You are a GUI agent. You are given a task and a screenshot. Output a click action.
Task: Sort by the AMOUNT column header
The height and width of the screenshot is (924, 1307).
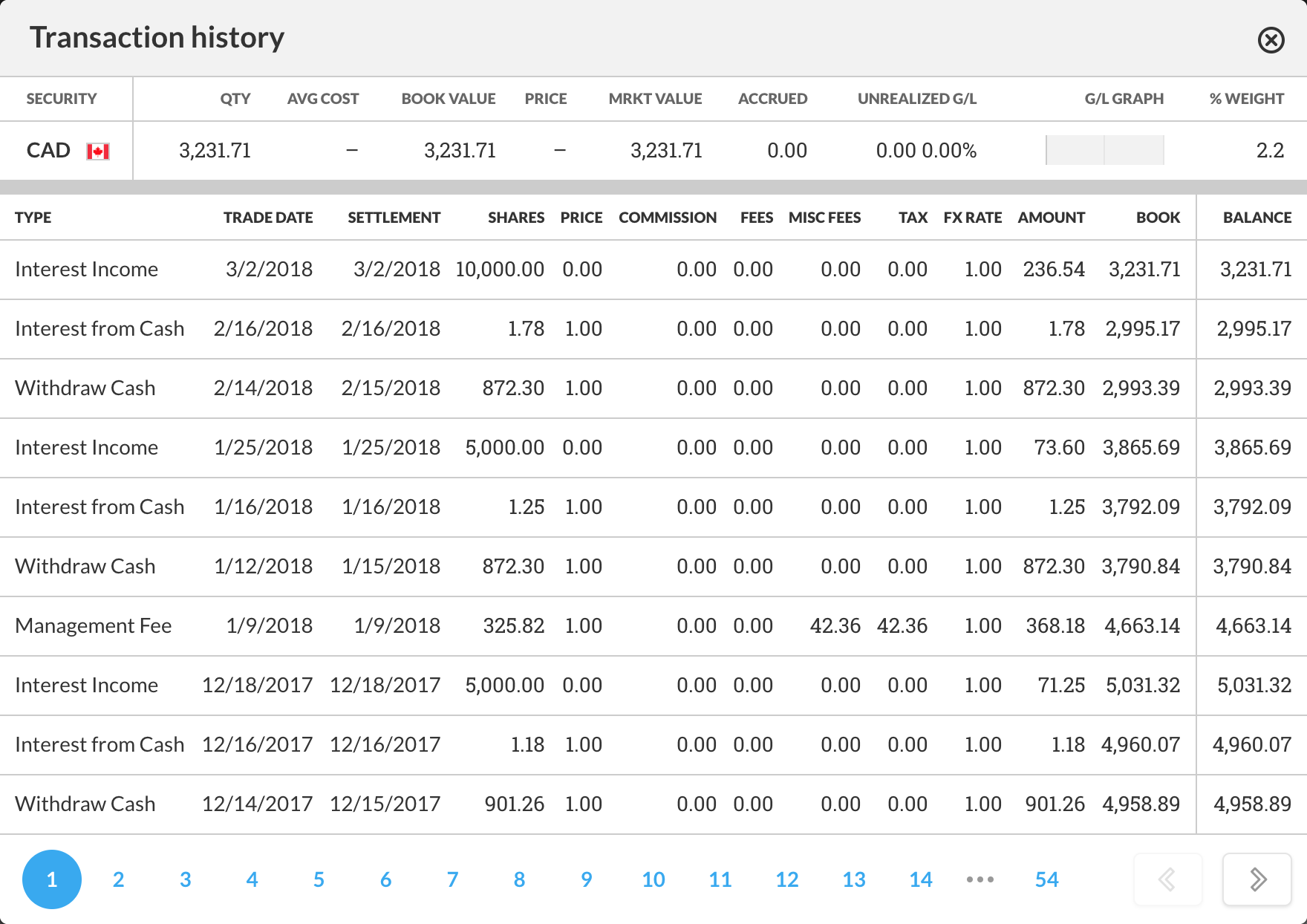click(1052, 217)
